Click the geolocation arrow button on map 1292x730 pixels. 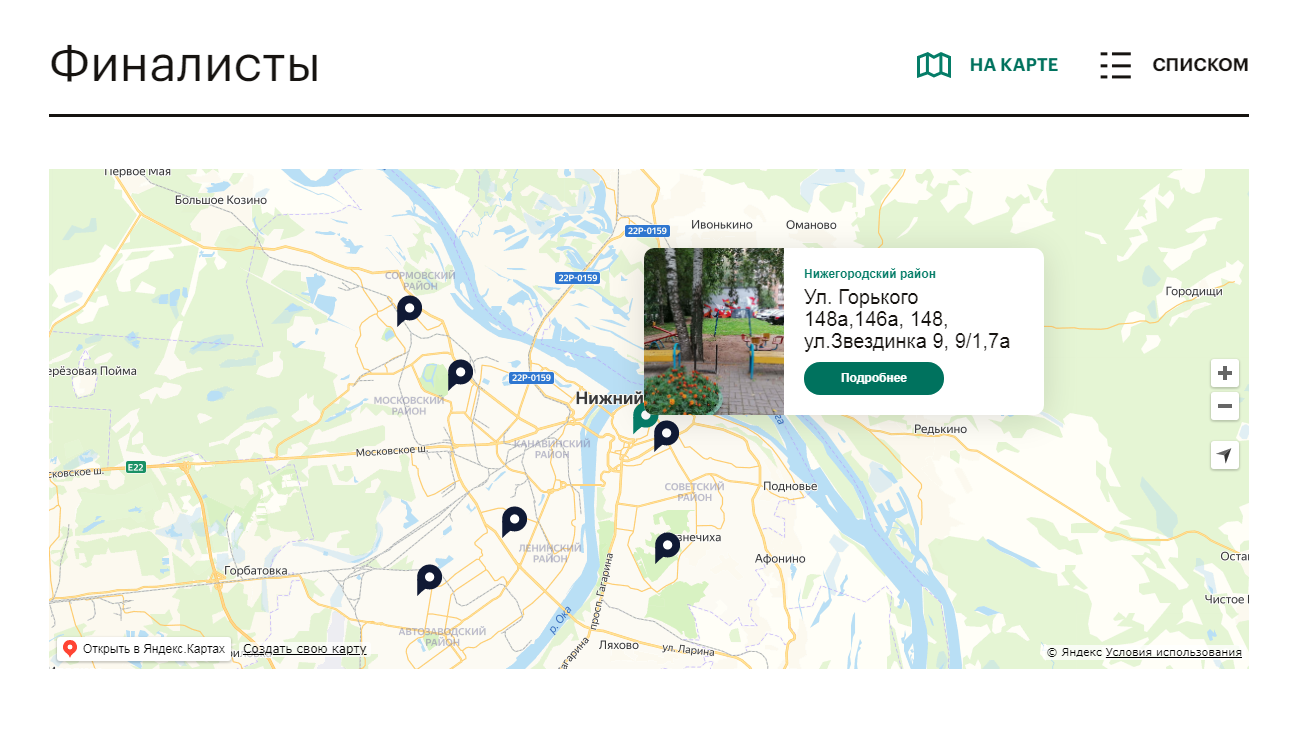pyautogui.click(x=1225, y=455)
